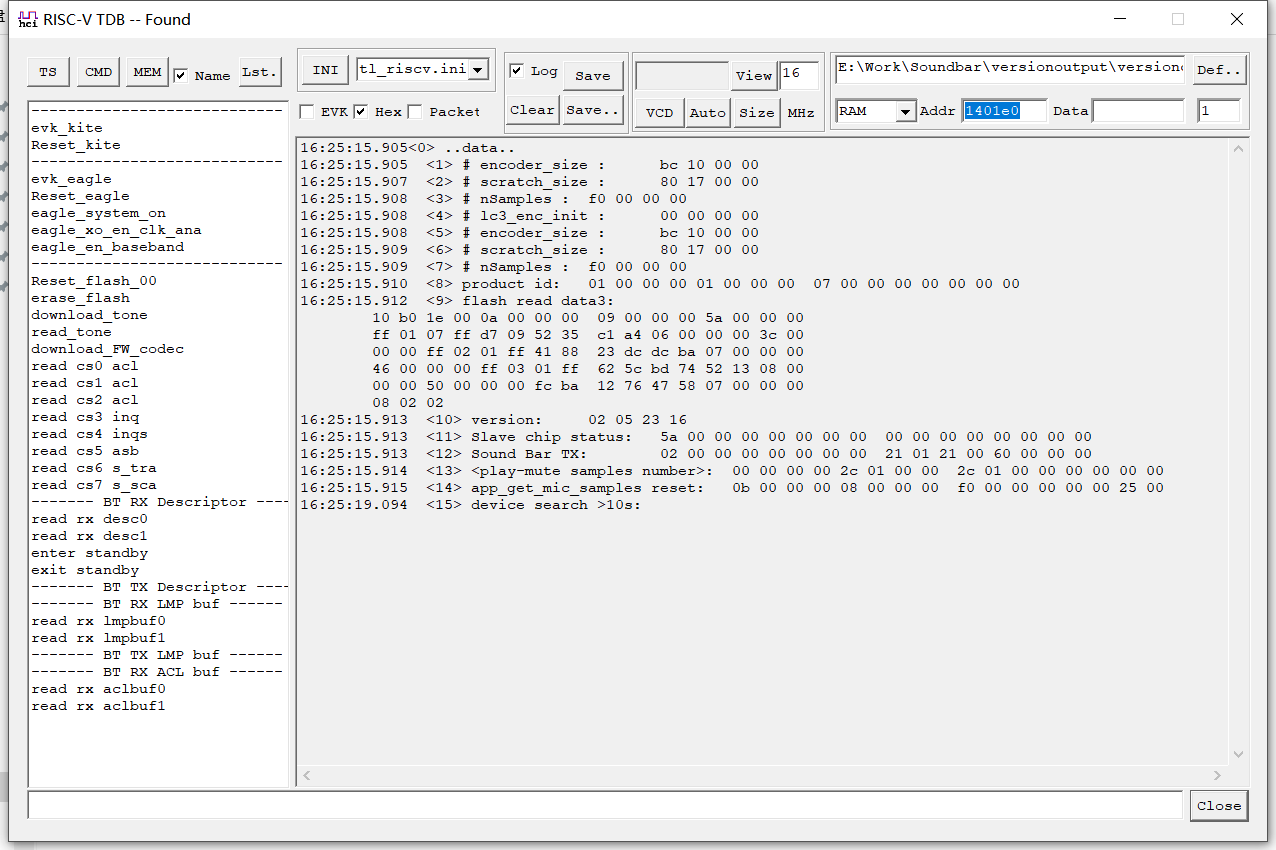This screenshot has width=1276, height=850.
Task: Click the Def.. defaults button
Action: tap(1219, 70)
